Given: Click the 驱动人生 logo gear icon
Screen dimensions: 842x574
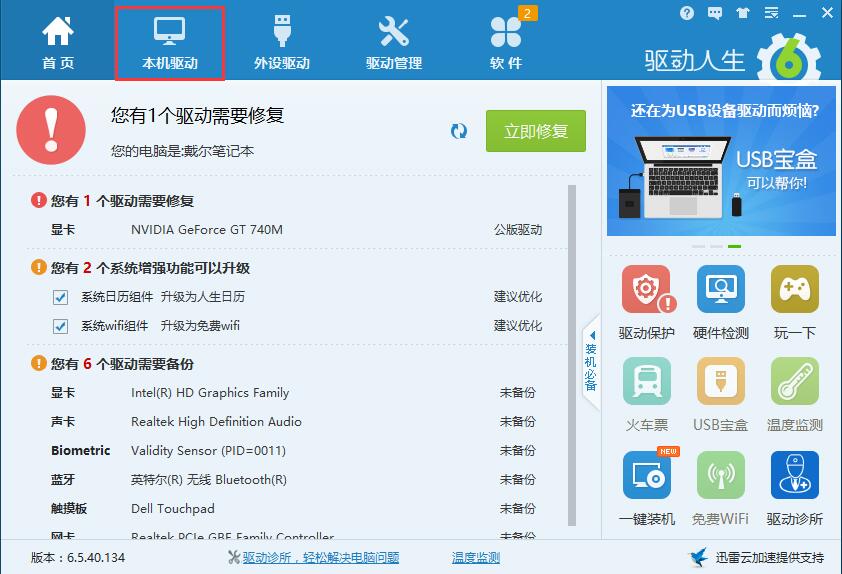Looking at the screenshot, I should pos(789,59).
